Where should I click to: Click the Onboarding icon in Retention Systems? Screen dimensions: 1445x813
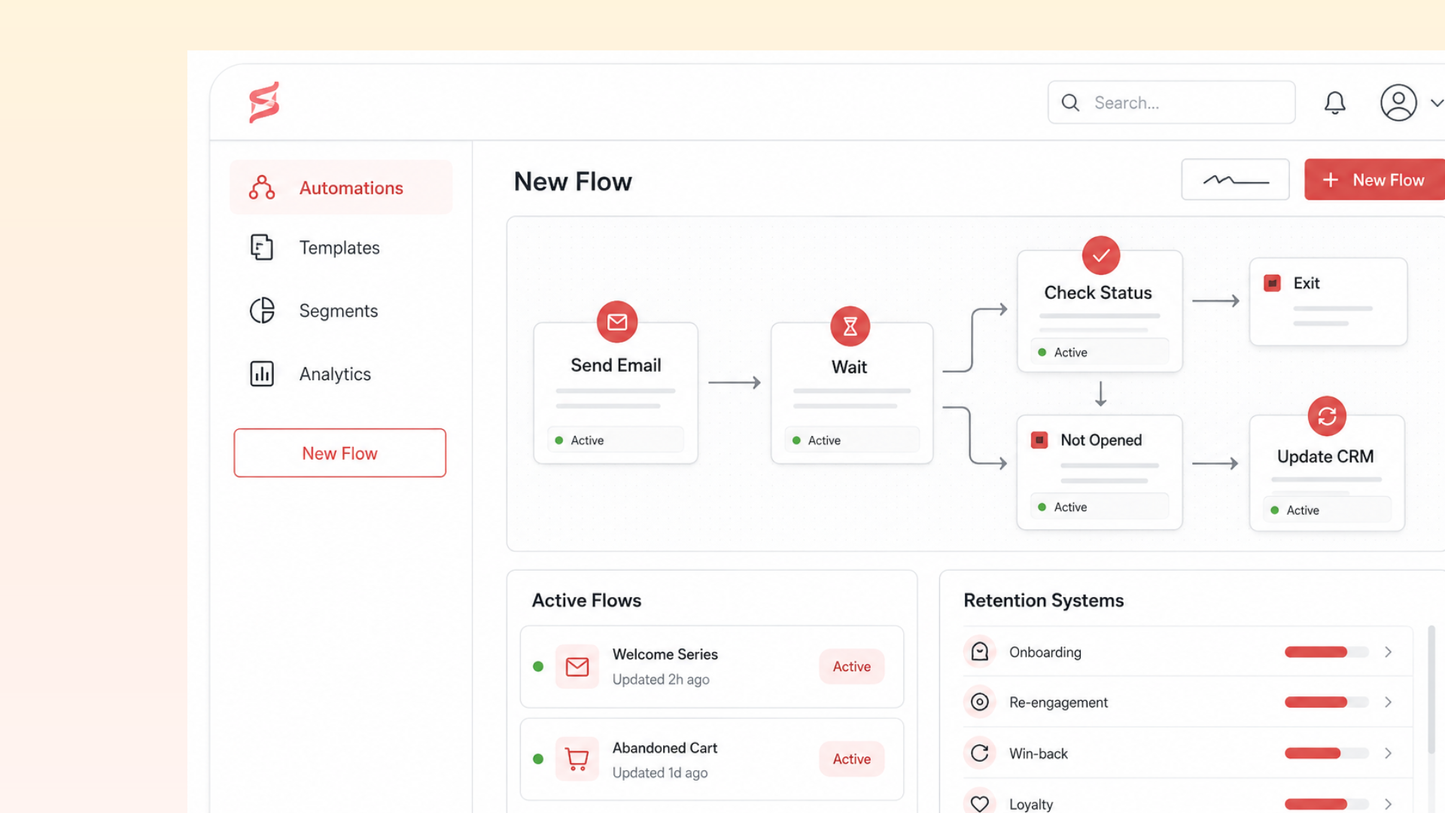coord(980,652)
